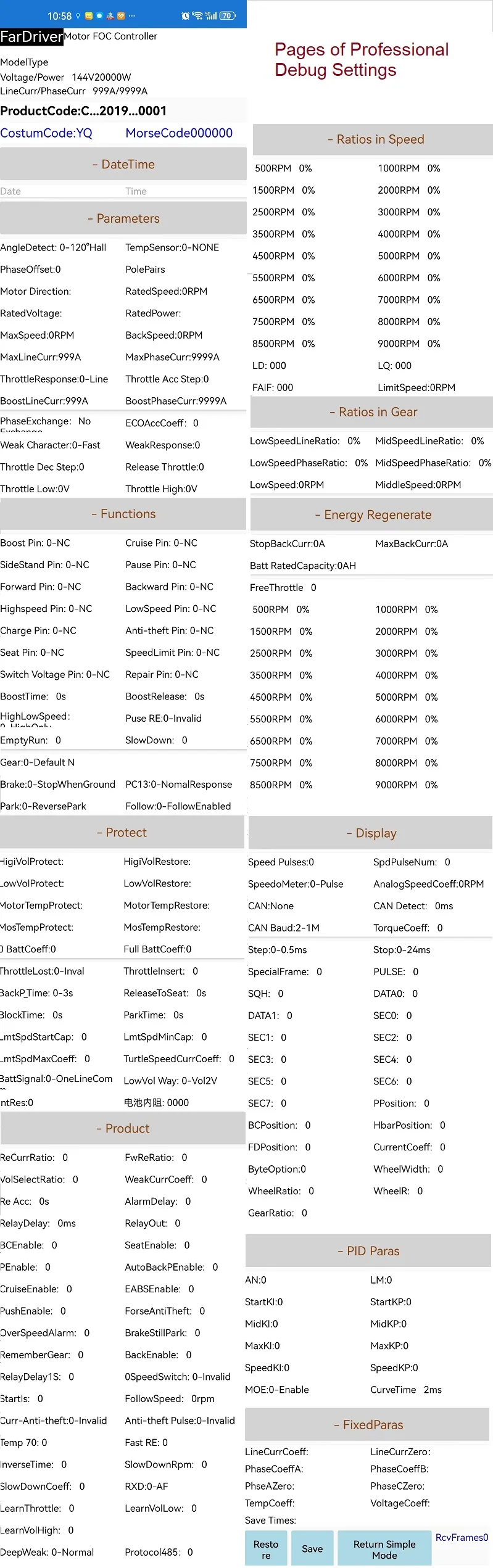Tap the battery level indicator

point(227,15)
